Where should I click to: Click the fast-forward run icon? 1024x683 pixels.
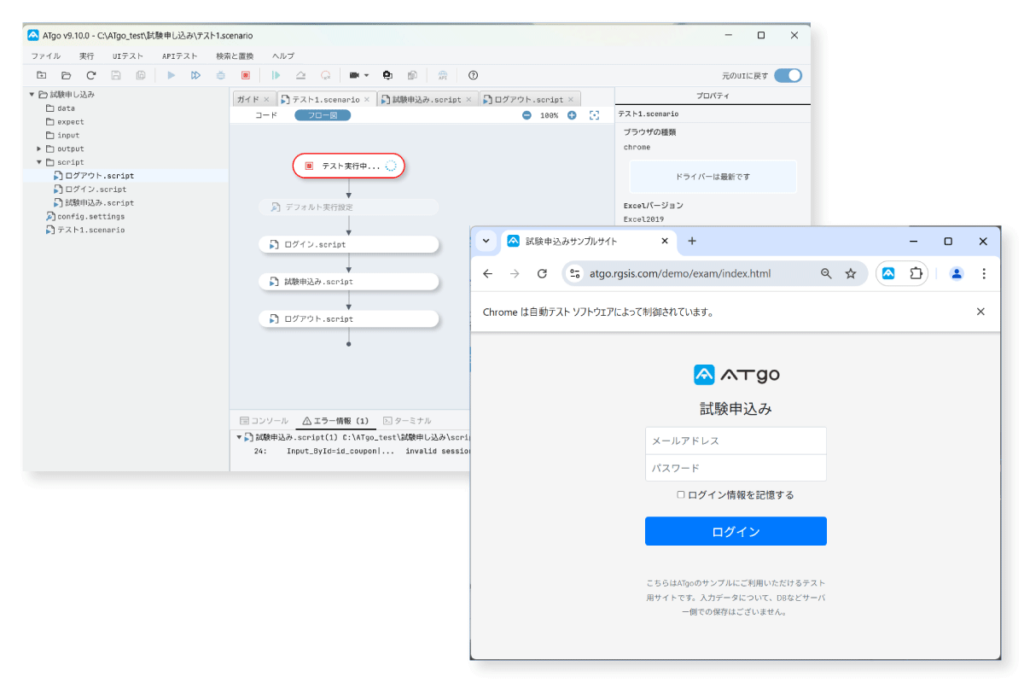(x=195, y=76)
